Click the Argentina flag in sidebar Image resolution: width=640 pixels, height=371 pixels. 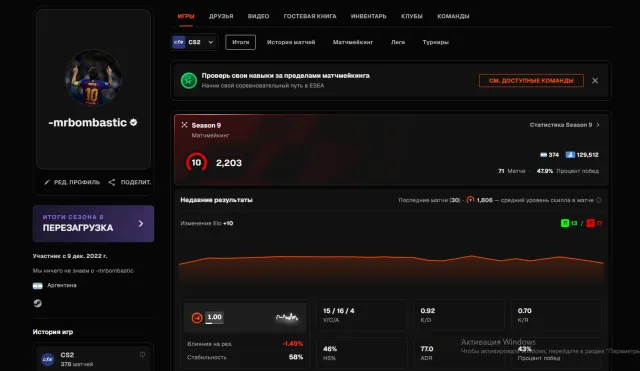point(38,286)
